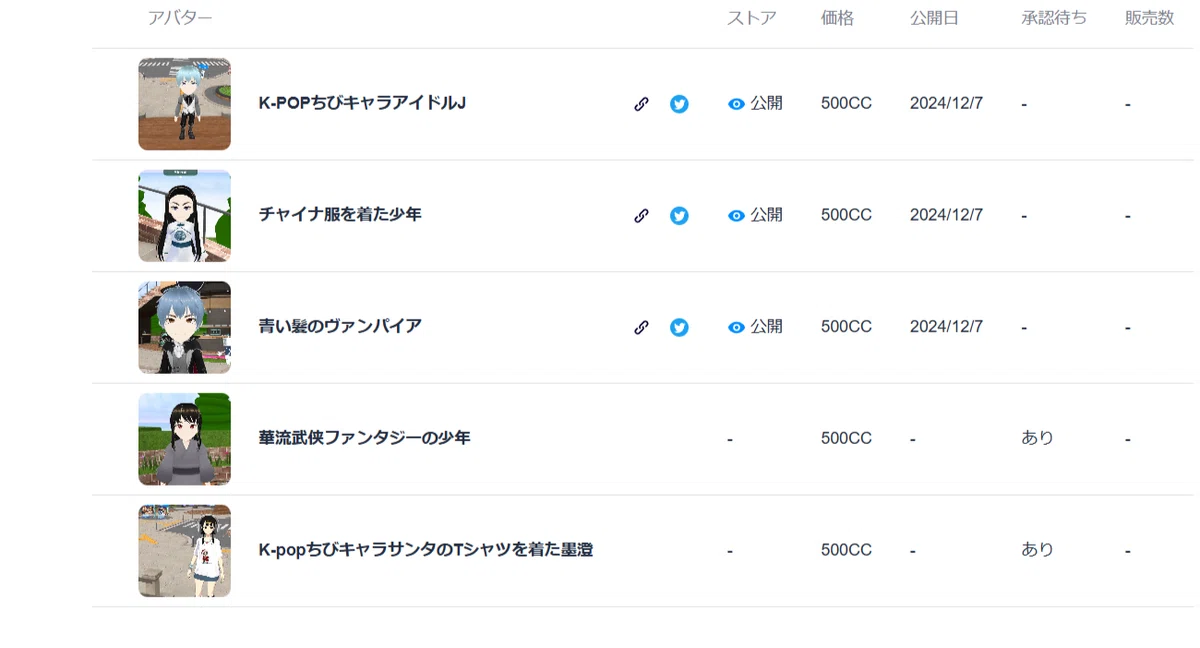Open 青い髪のヴァンパイア avatar thumbnail
The image size is (1200, 648).
click(x=185, y=327)
